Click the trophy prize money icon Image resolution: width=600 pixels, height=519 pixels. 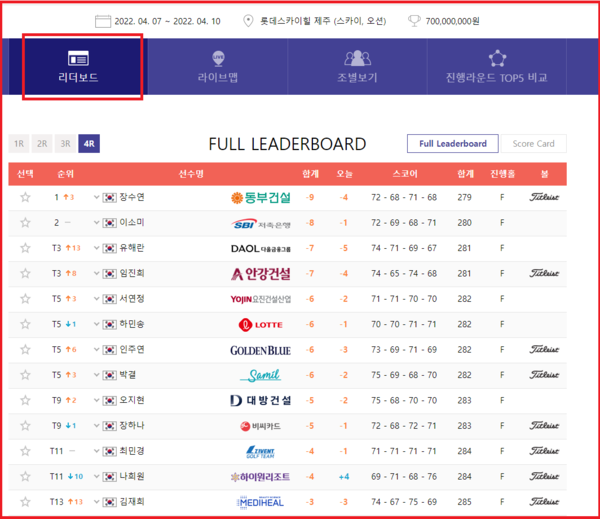[x=414, y=21]
